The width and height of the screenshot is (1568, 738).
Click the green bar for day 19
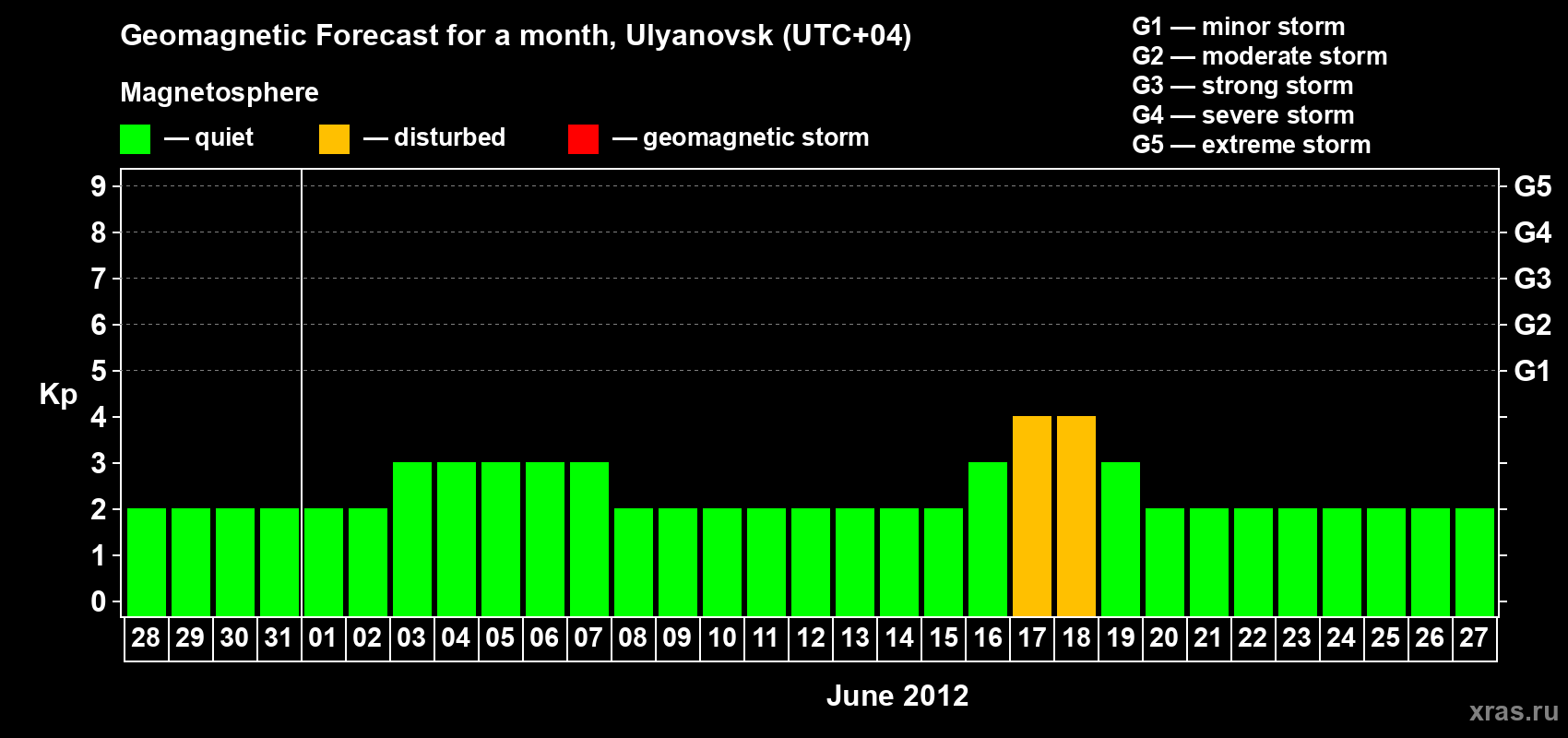pos(1121,539)
